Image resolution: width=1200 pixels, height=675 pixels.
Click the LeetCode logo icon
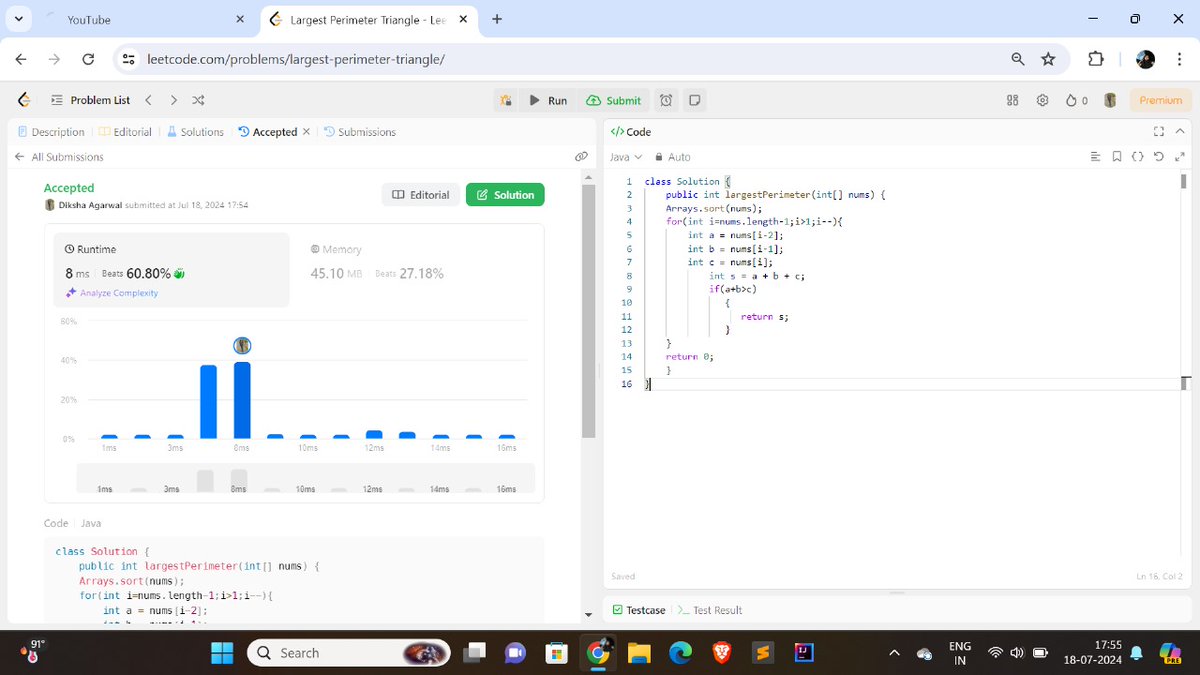tap(24, 100)
